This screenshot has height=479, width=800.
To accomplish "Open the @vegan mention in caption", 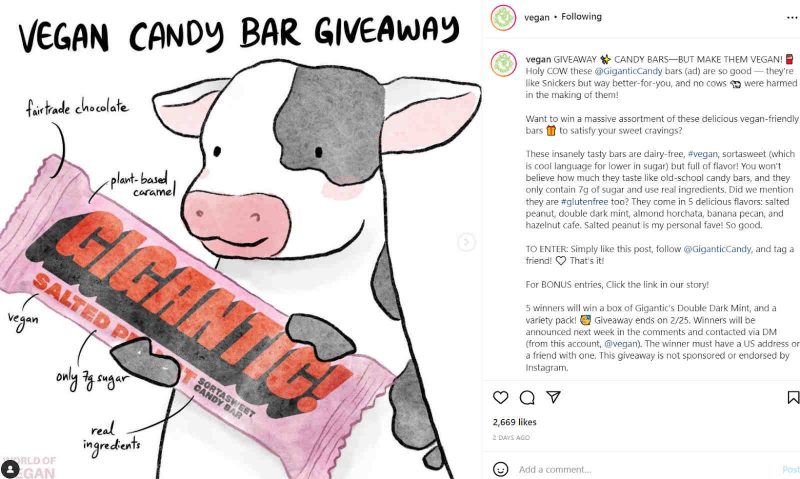I will click(621, 344).
